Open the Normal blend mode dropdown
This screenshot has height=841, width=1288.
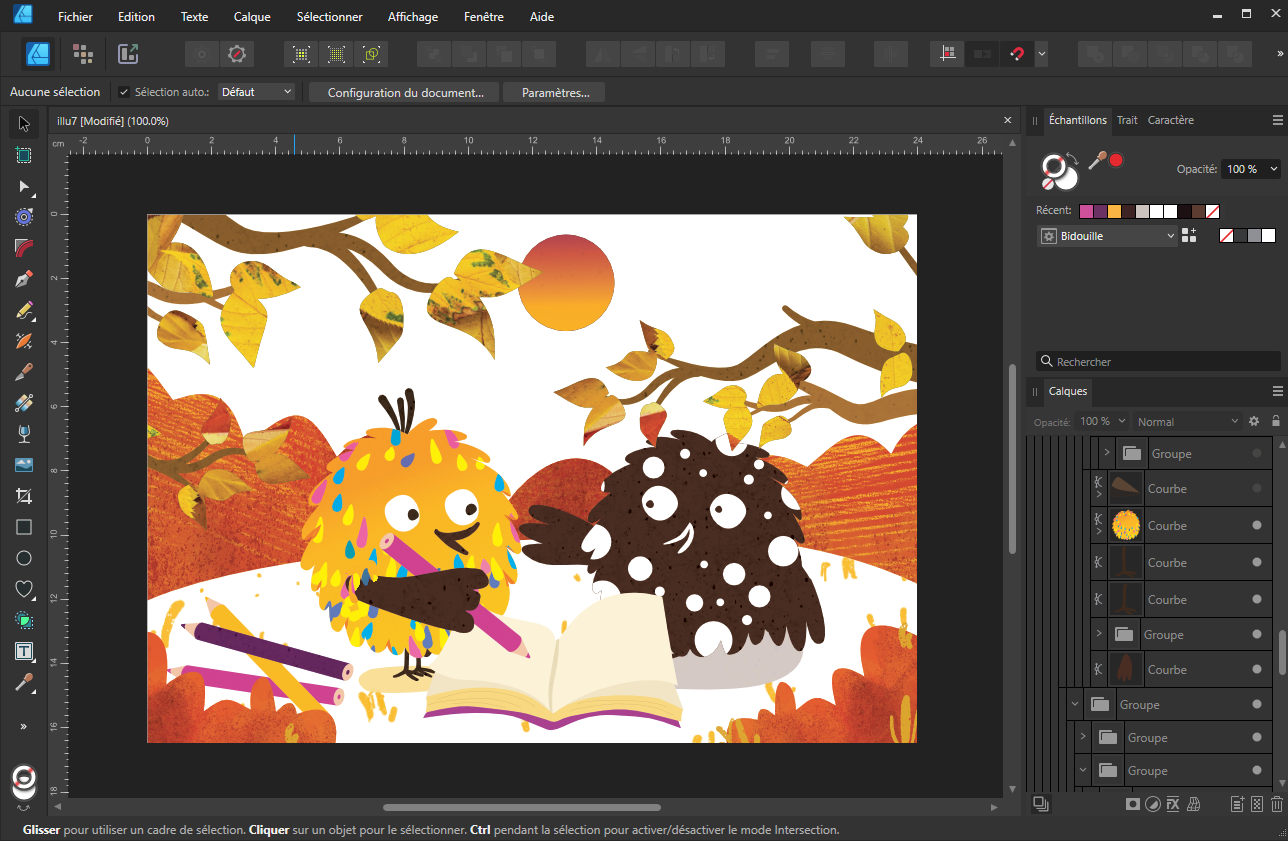(x=1187, y=422)
